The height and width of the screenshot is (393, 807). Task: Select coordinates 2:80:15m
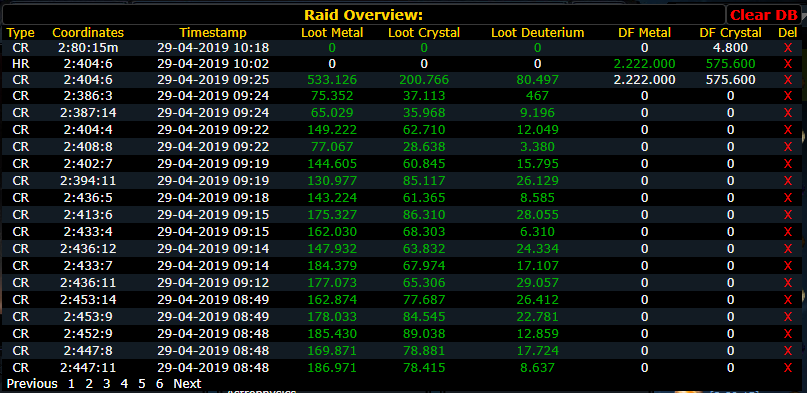coord(88,48)
